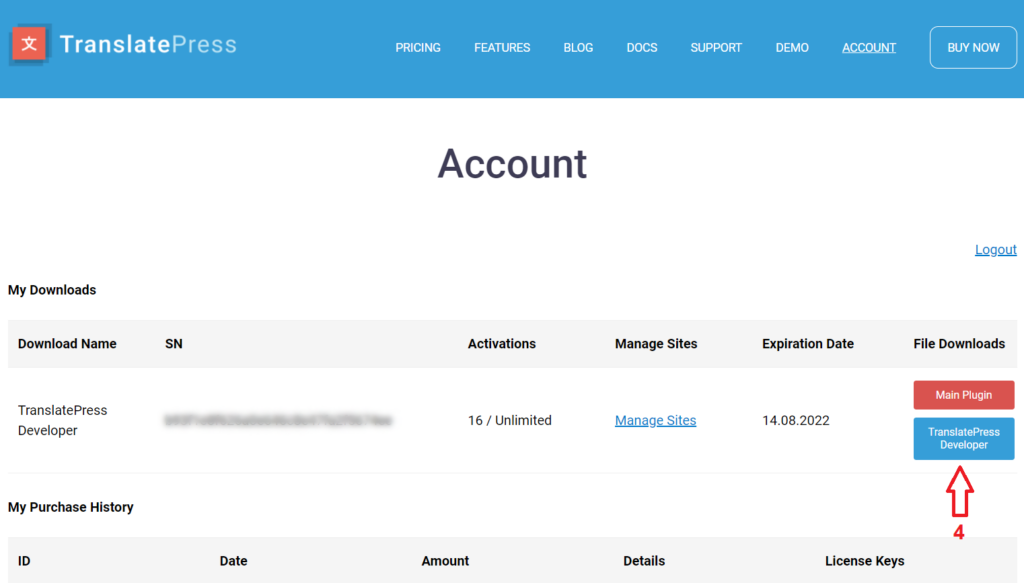Navigate to Docs
The height and width of the screenshot is (583, 1024).
click(642, 48)
